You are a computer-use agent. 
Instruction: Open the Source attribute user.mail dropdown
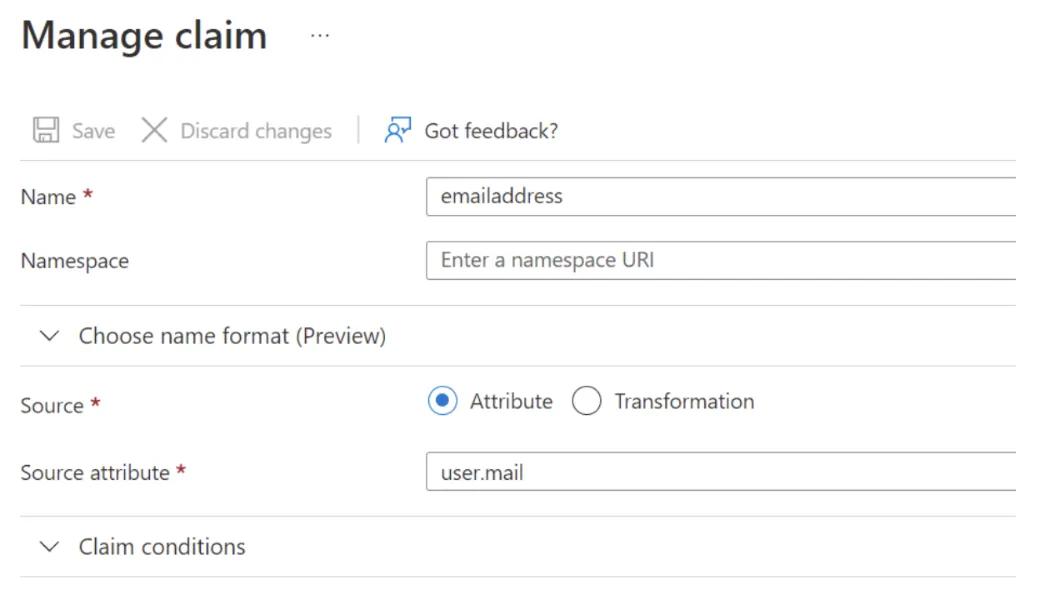720,472
